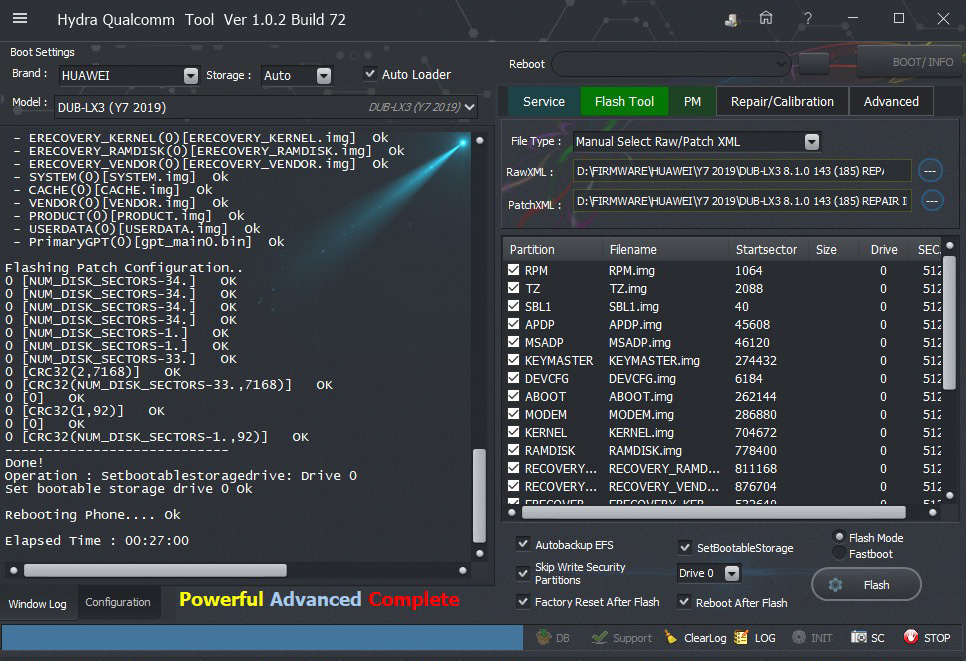Stop the operation with STOP
Screen dimensions: 966x661
[927, 638]
